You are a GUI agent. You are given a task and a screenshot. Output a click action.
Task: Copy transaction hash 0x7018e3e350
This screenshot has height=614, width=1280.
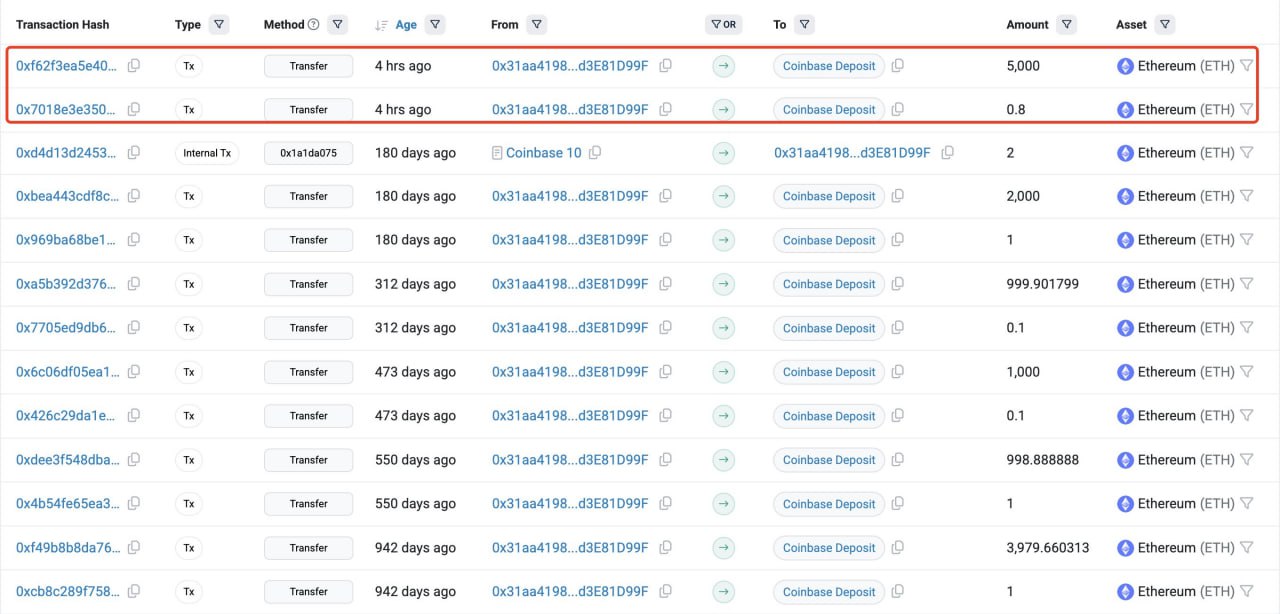133,109
